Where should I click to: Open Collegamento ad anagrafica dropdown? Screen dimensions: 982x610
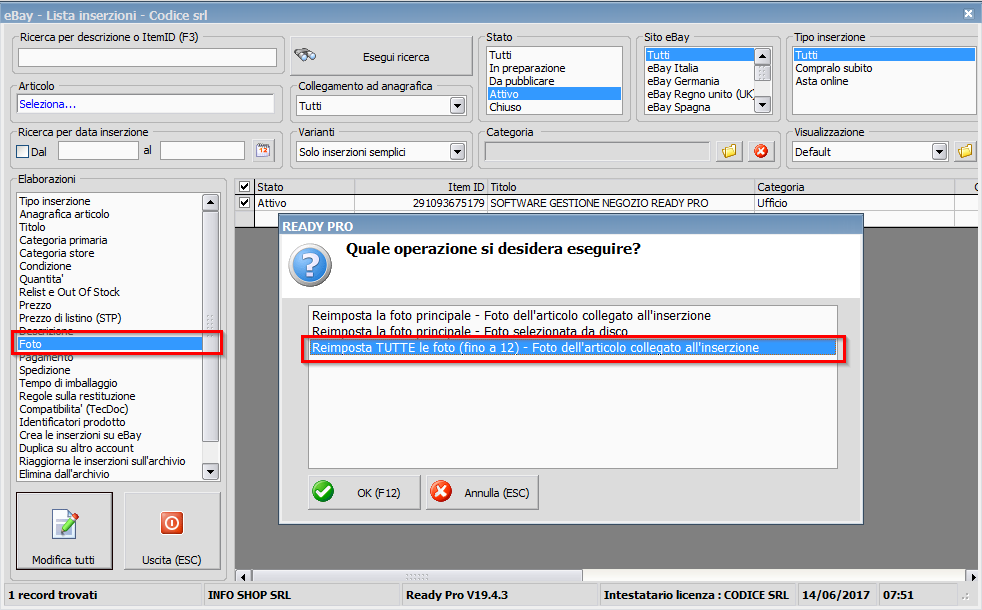click(457, 106)
